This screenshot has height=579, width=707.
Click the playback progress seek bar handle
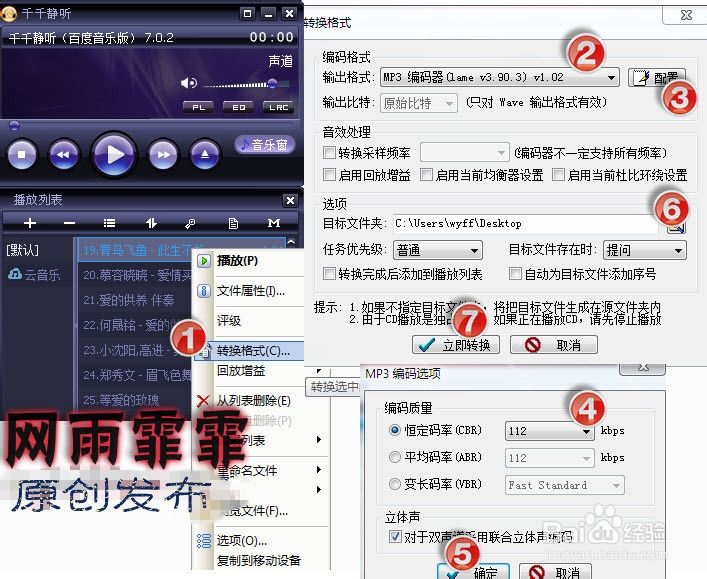(14, 125)
